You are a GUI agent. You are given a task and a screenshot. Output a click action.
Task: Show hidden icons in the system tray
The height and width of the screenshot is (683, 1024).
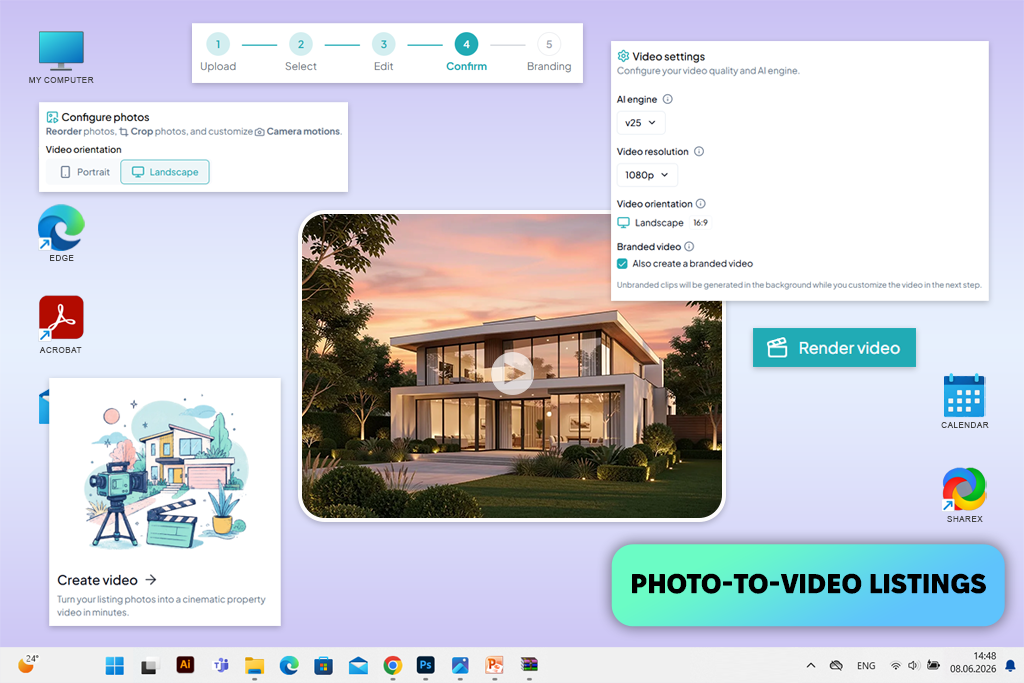810,665
